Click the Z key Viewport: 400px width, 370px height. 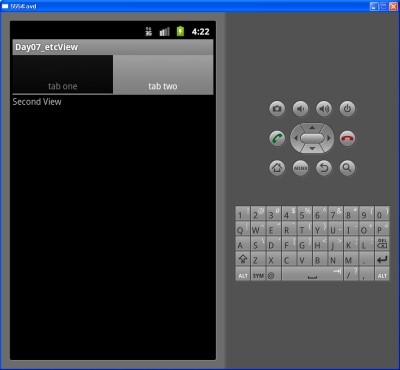(x=258, y=259)
